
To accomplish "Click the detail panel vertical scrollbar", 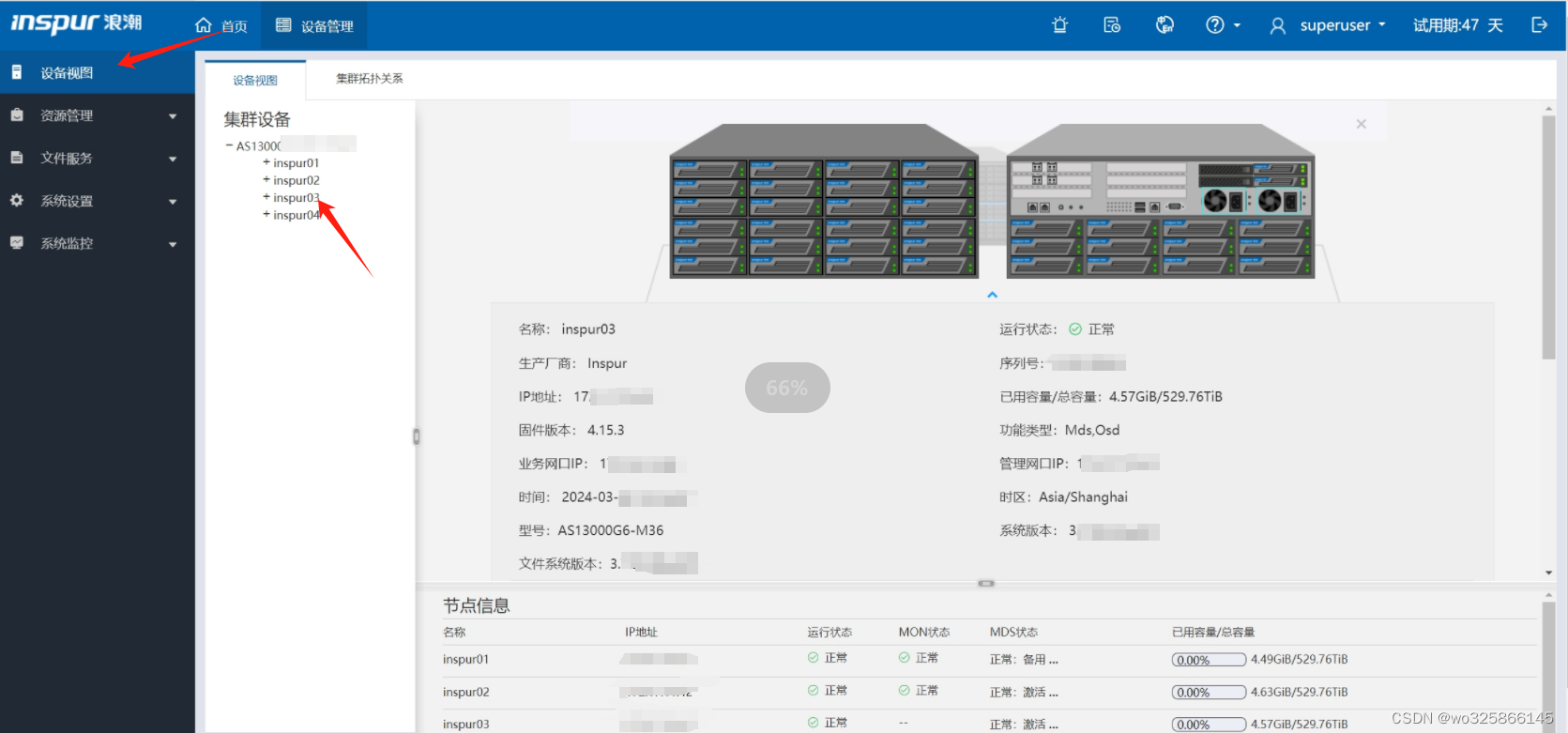I will tap(1548, 237).
